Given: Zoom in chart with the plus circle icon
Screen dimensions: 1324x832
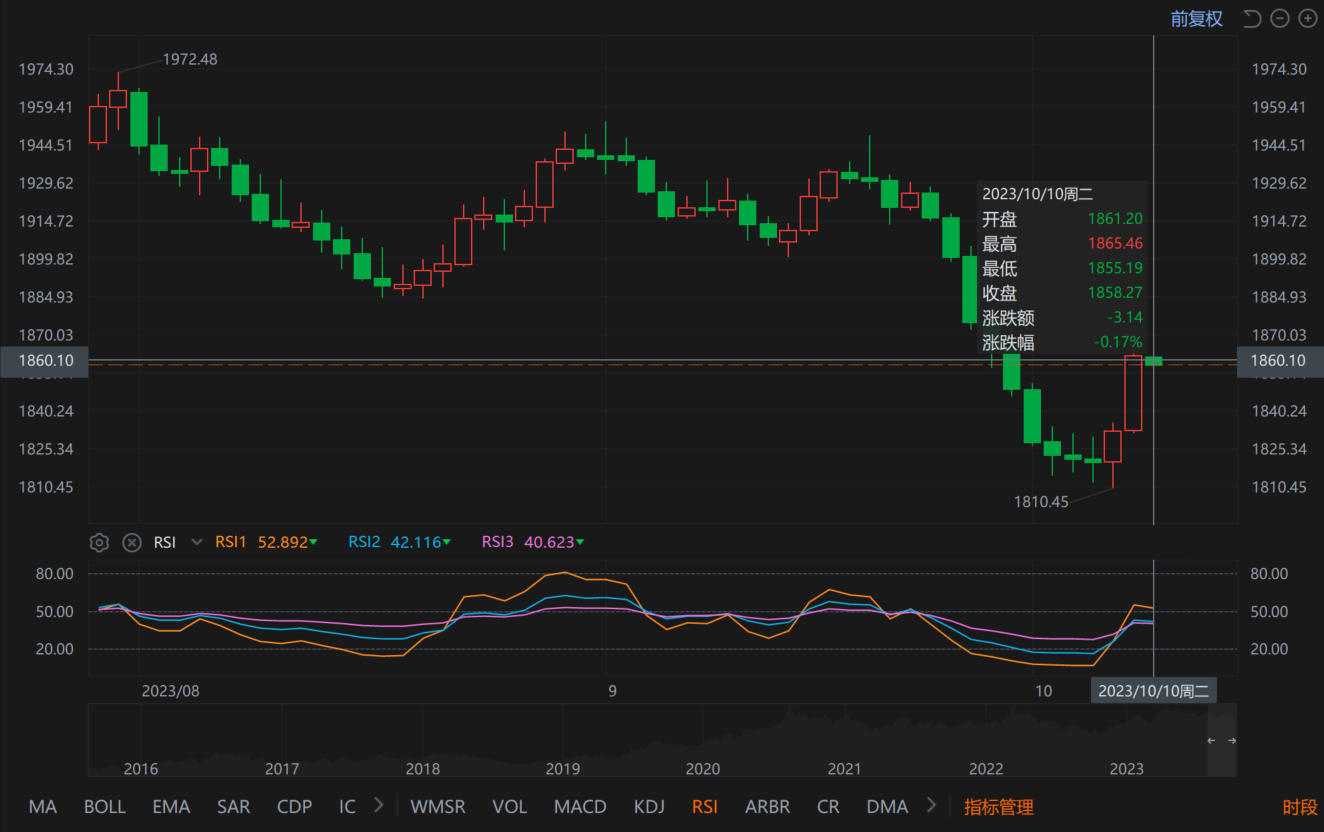Looking at the screenshot, I should point(1308,19).
